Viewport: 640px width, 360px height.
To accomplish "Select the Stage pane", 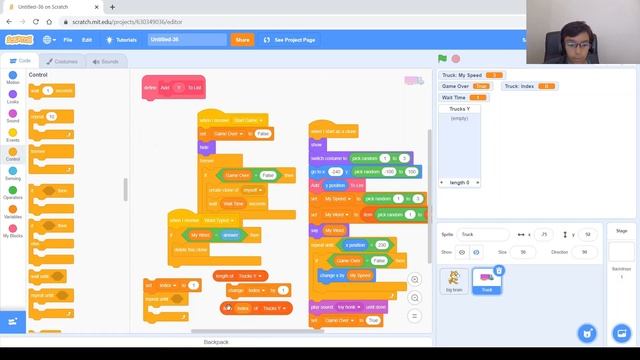I will 621,251.
